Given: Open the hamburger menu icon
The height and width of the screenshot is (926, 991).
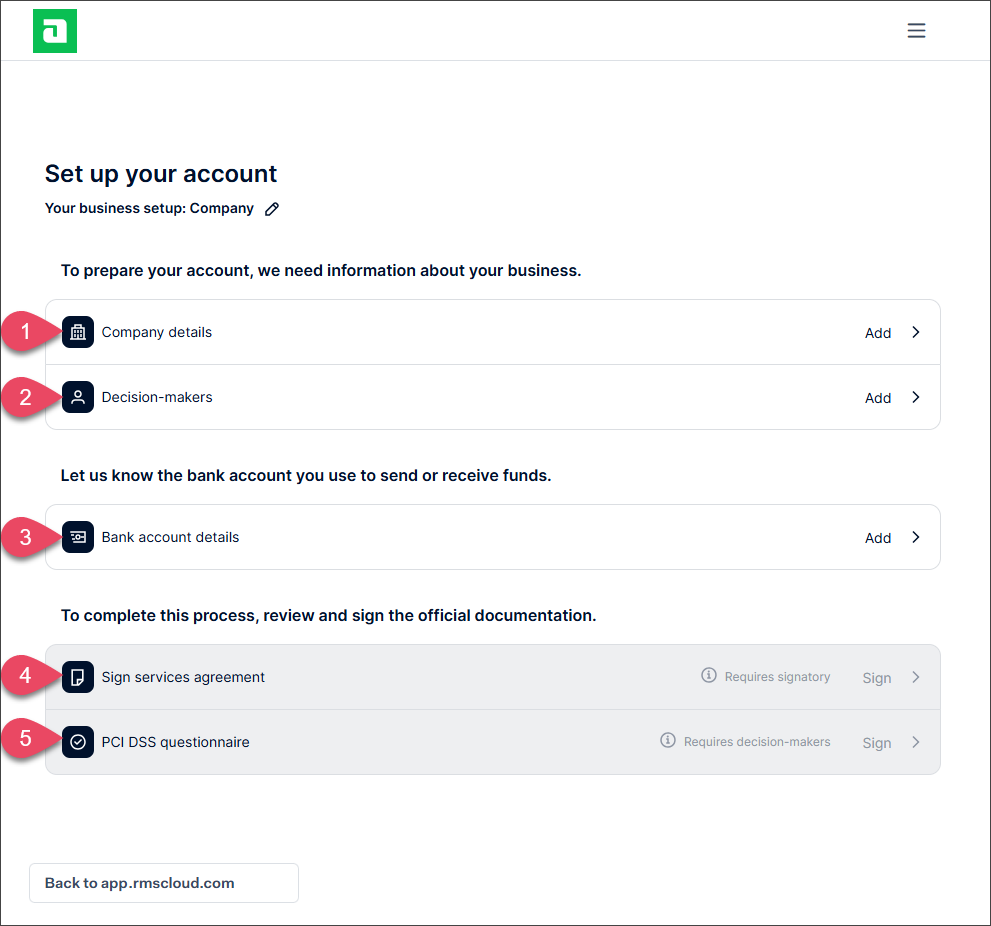Looking at the screenshot, I should 916,30.
